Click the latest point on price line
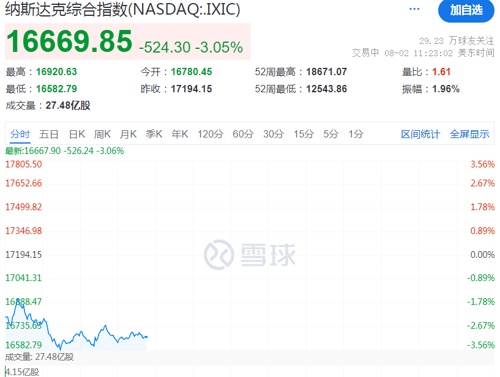The width and height of the screenshot is (500, 377). click(x=147, y=337)
